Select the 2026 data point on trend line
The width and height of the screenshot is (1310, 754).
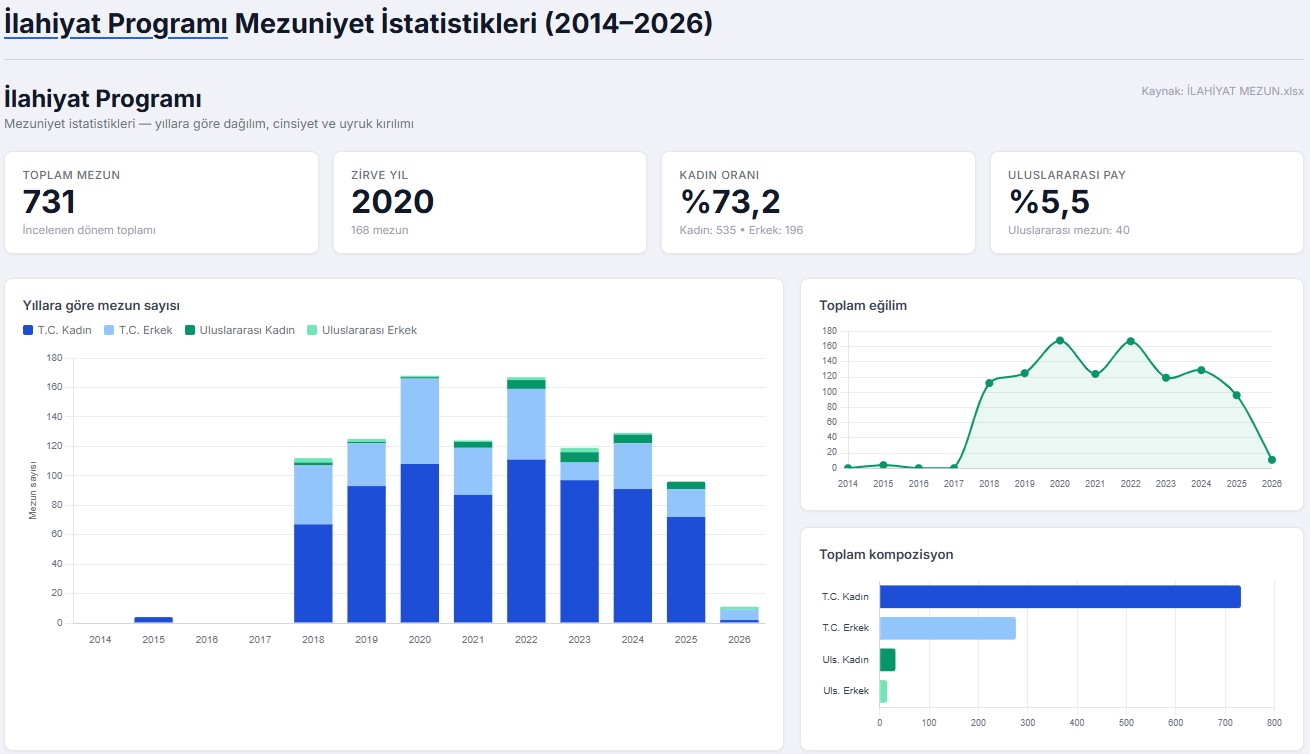coord(1272,460)
